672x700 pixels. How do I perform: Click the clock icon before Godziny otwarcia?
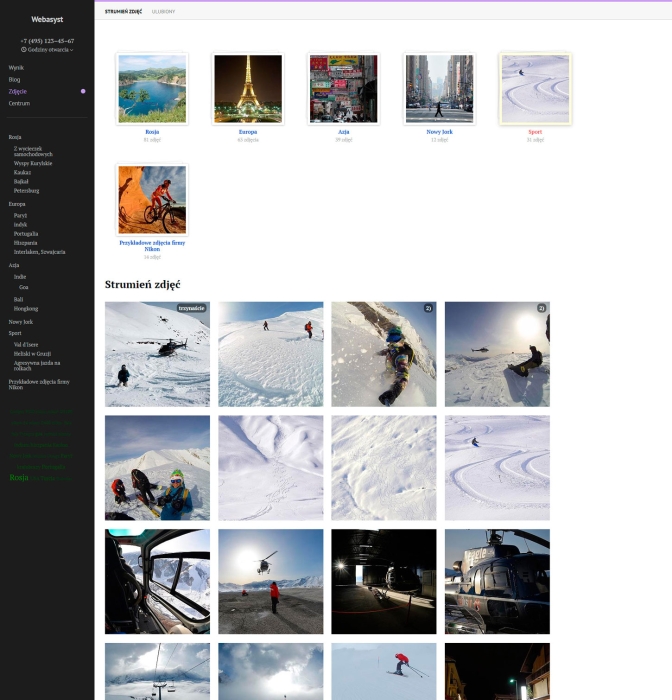pos(24,49)
